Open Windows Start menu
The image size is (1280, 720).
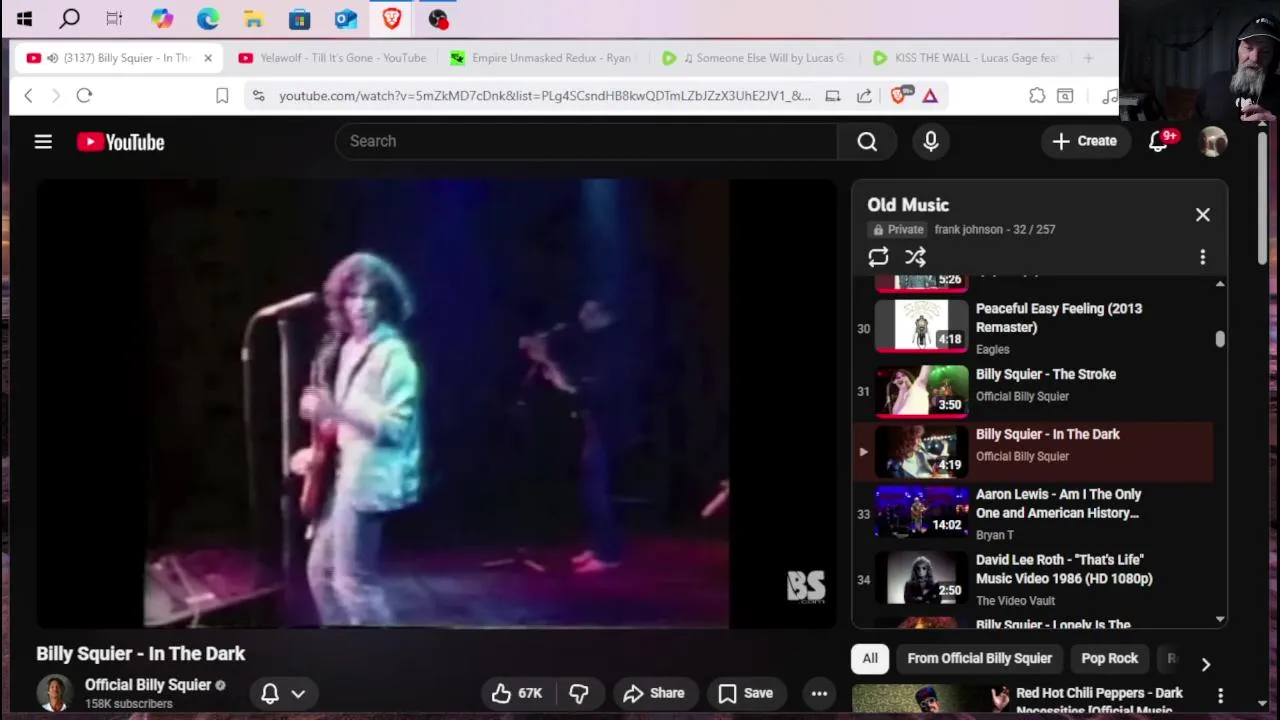(24, 18)
